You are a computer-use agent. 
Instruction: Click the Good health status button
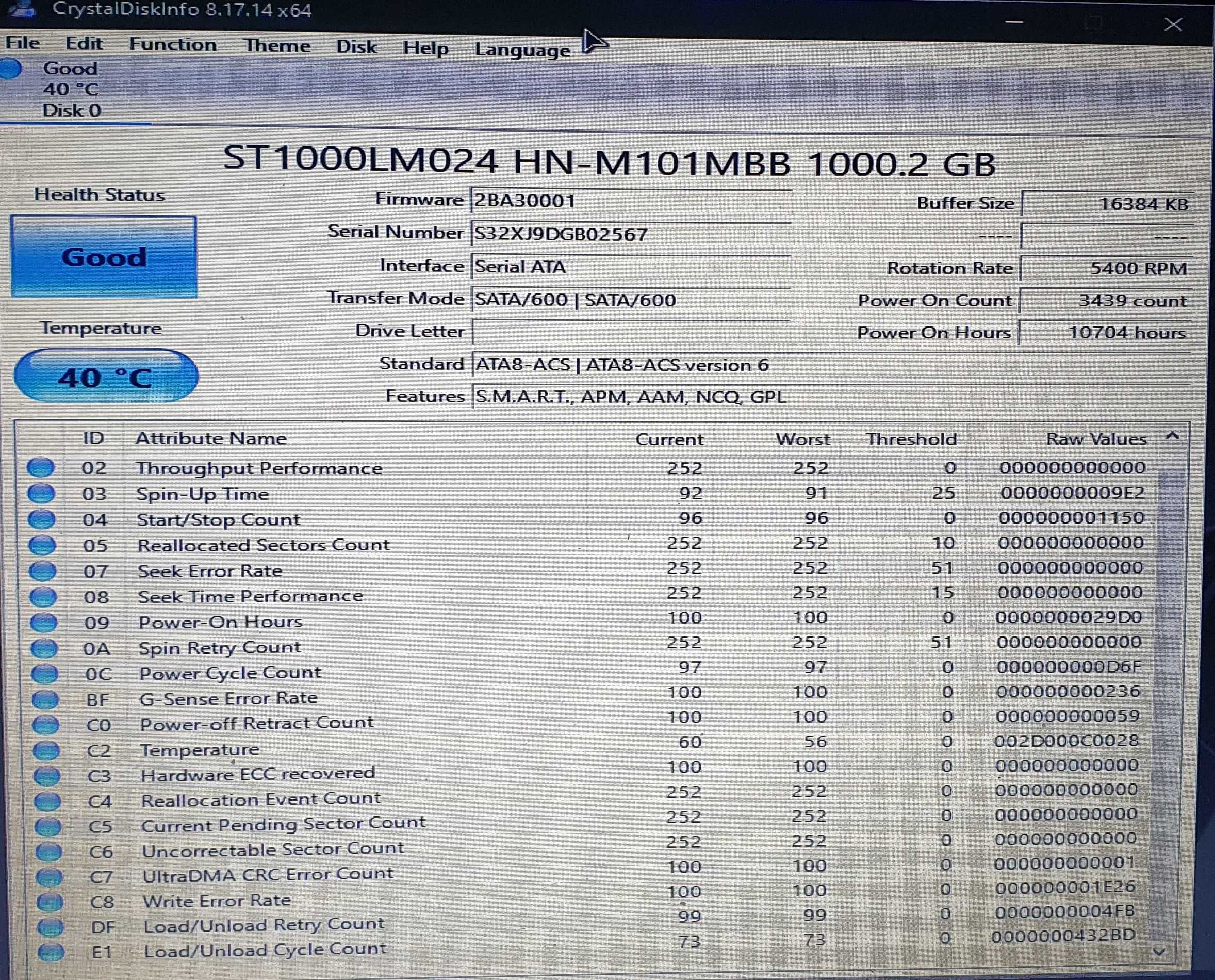[x=104, y=256]
